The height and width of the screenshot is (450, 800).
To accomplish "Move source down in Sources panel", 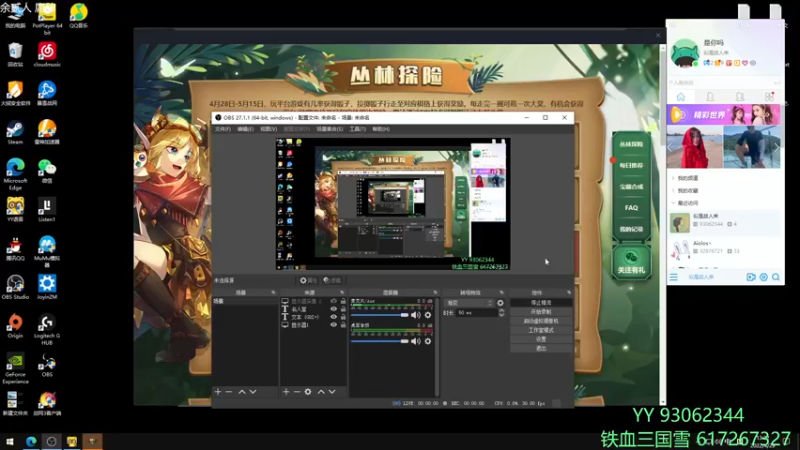I will [x=332, y=392].
